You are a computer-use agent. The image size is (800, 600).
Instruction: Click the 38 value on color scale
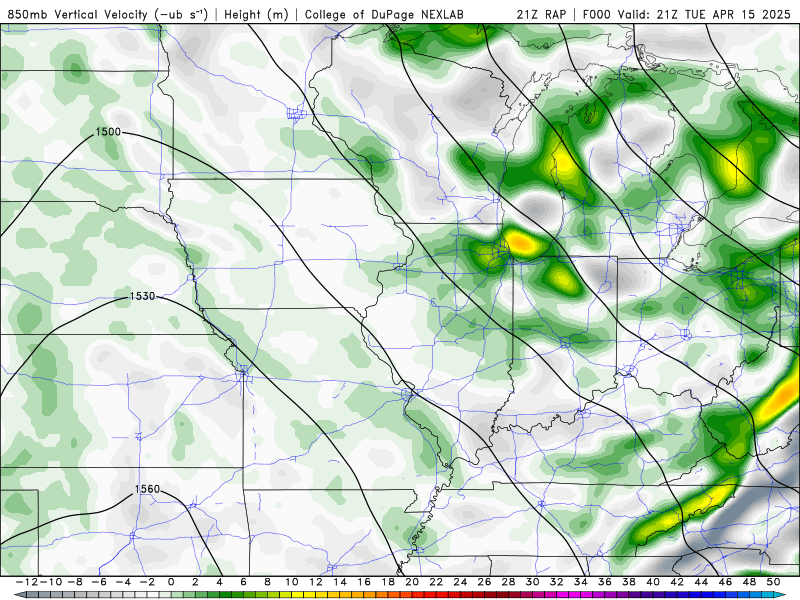click(x=629, y=582)
